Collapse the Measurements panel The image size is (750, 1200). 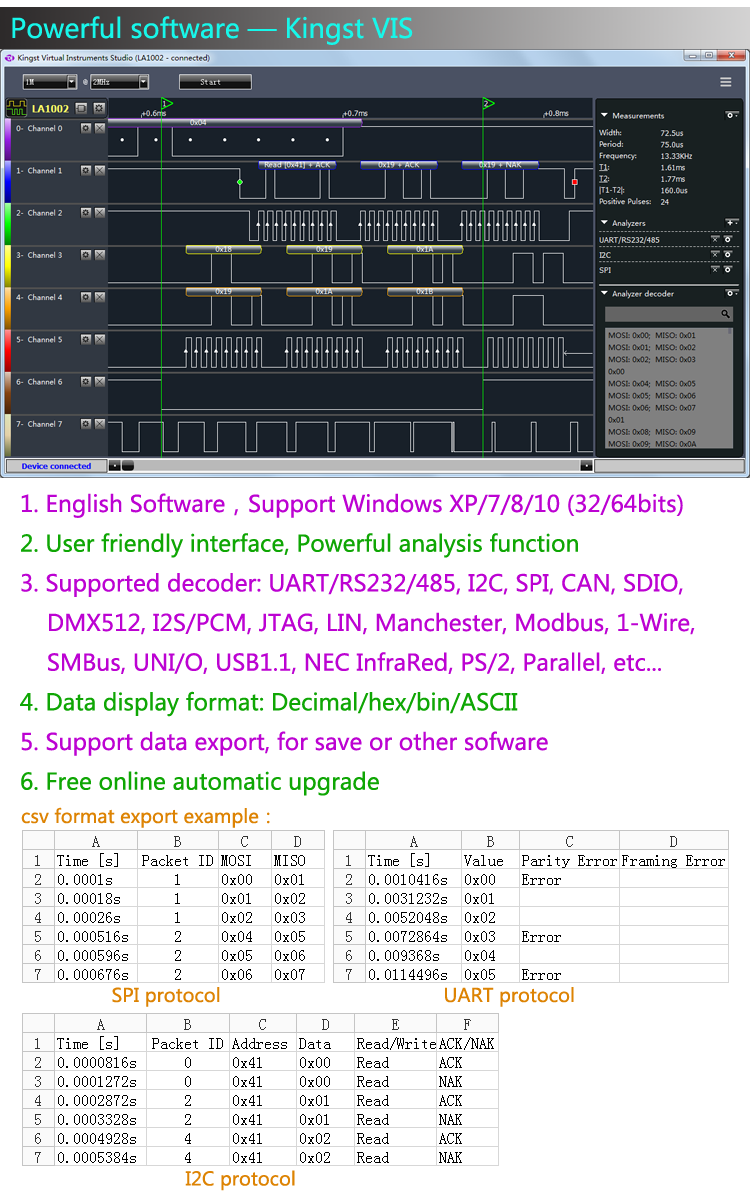coord(604,116)
